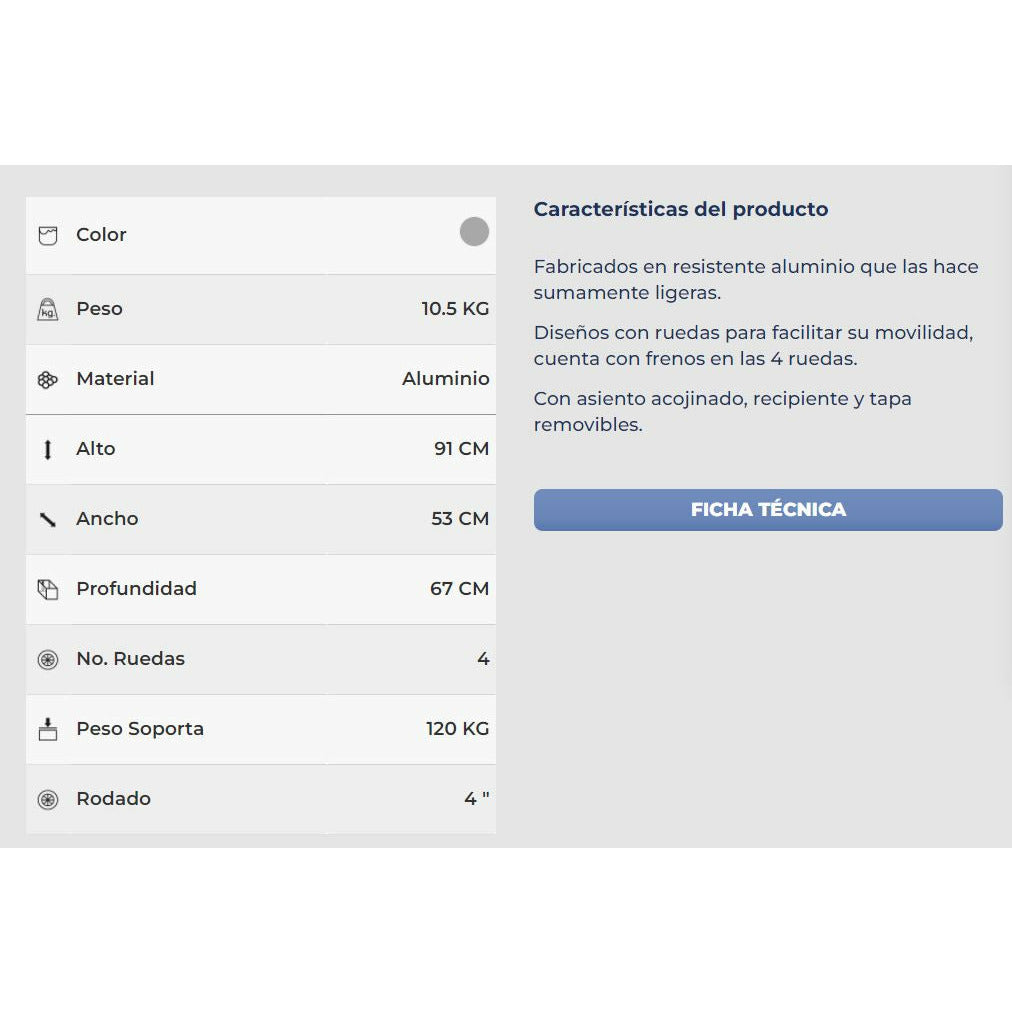The width and height of the screenshot is (1012, 1012).
Task: Click the Material icon
Action: point(47,380)
